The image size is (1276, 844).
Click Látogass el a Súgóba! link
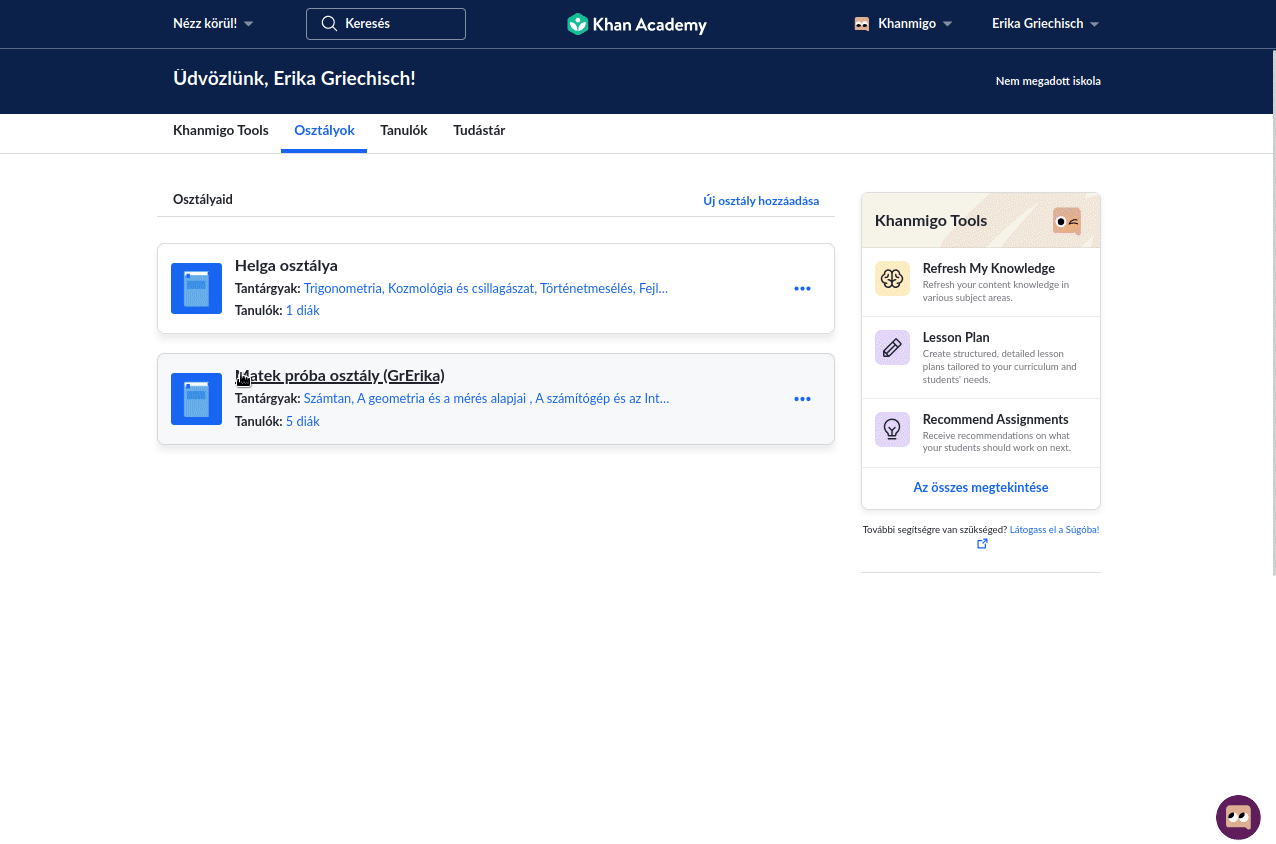pyautogui.click(x=1054, y=530)
